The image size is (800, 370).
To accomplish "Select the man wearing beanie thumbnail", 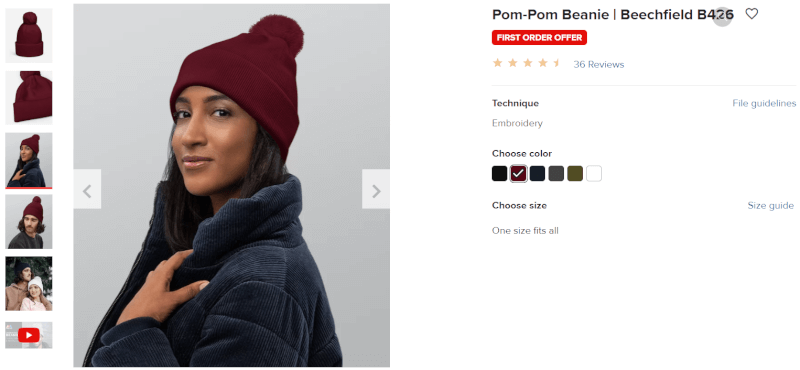I will click(x=29, y=221).
